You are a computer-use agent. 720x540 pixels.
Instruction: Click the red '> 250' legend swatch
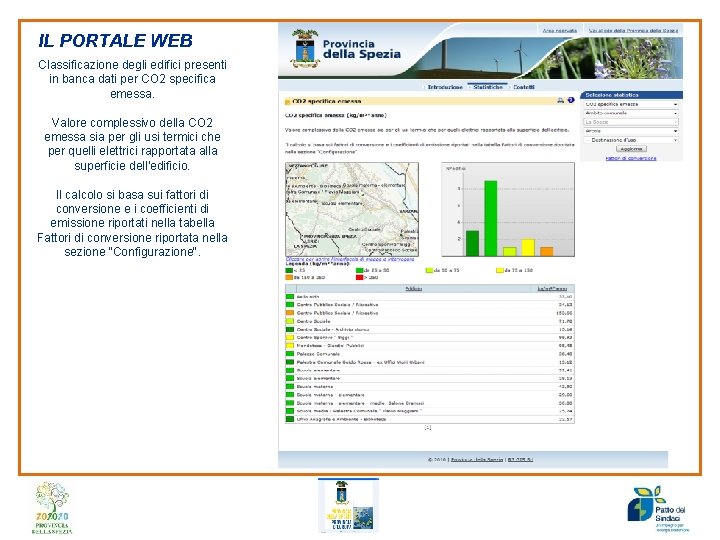pos(360,277)
